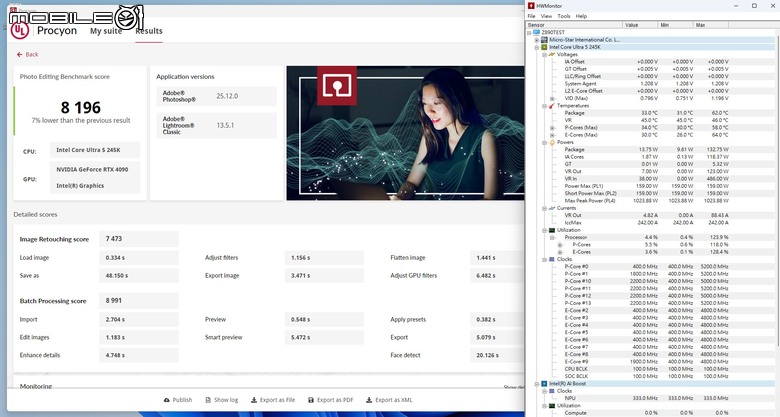Click the Value column header
Screen dimensions: 780x417
(641, 25)
